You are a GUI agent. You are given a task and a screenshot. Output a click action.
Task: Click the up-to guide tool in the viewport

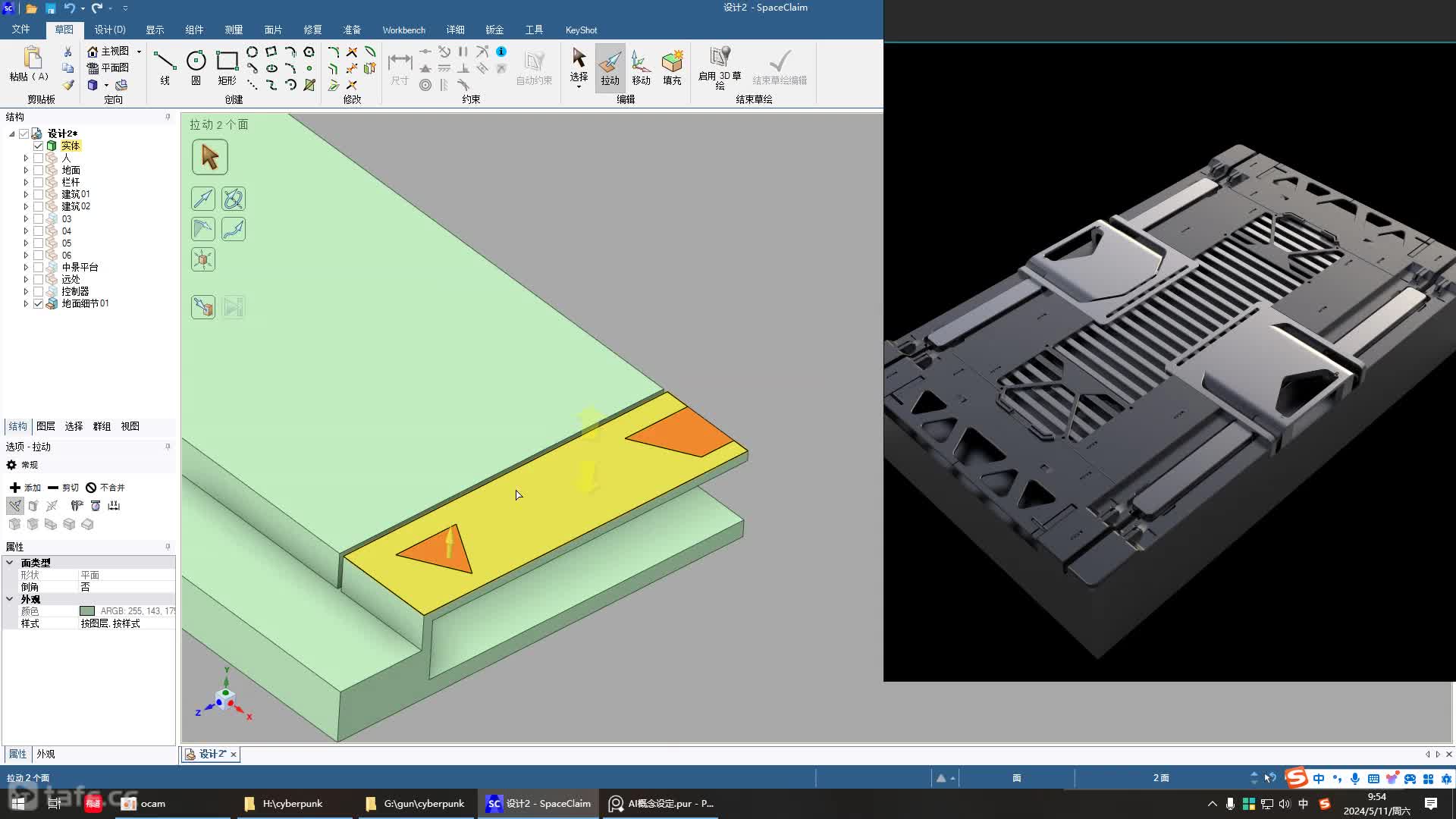[x=203, y=307]
